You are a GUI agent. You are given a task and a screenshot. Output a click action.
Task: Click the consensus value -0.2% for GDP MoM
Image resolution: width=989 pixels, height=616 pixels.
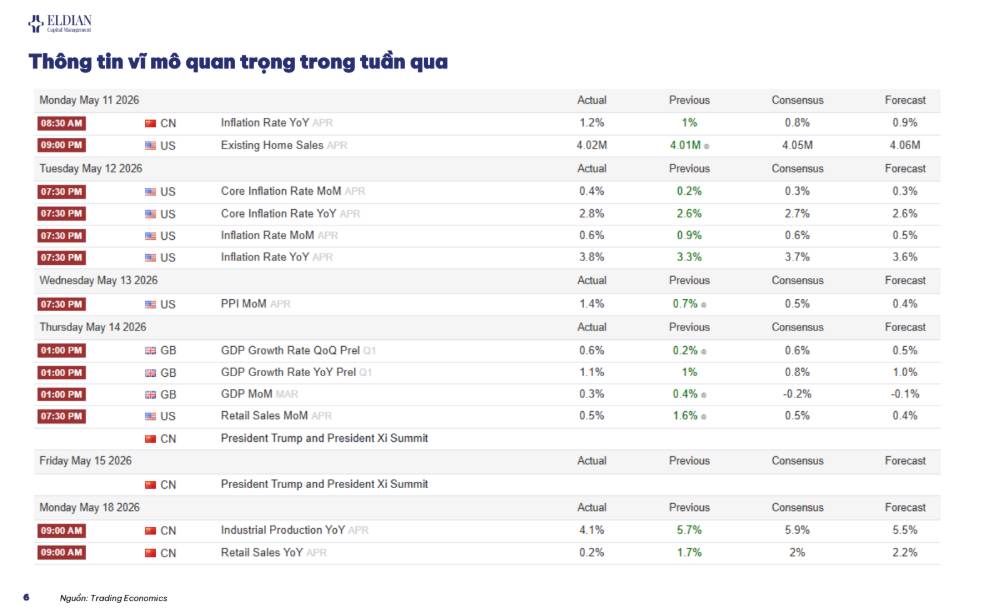[x=797, y=394]
